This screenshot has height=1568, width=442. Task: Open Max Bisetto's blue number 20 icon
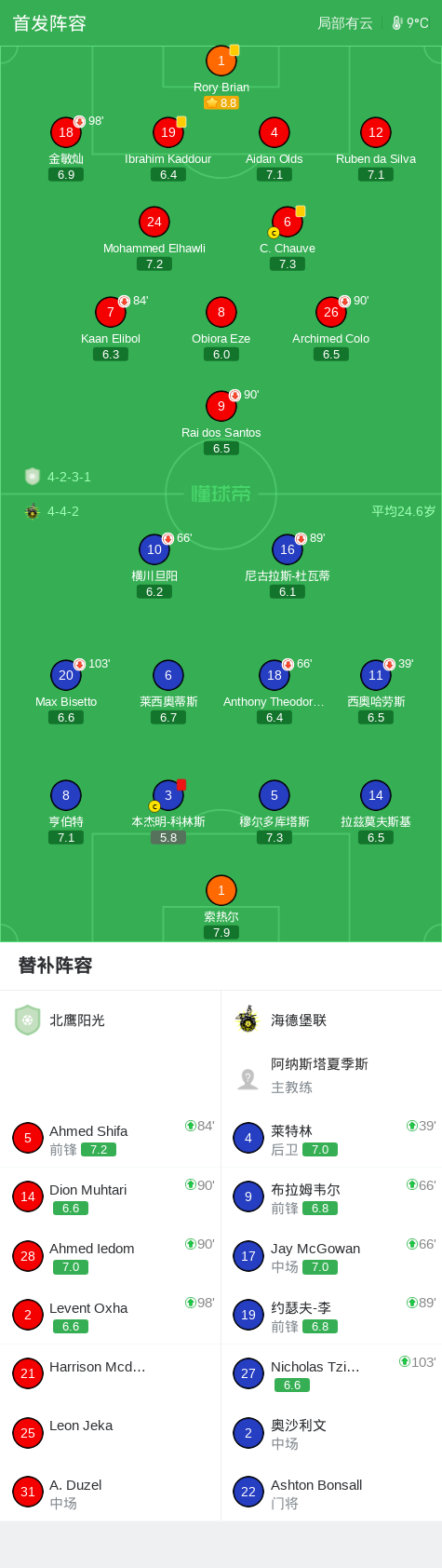pos(66,675)
